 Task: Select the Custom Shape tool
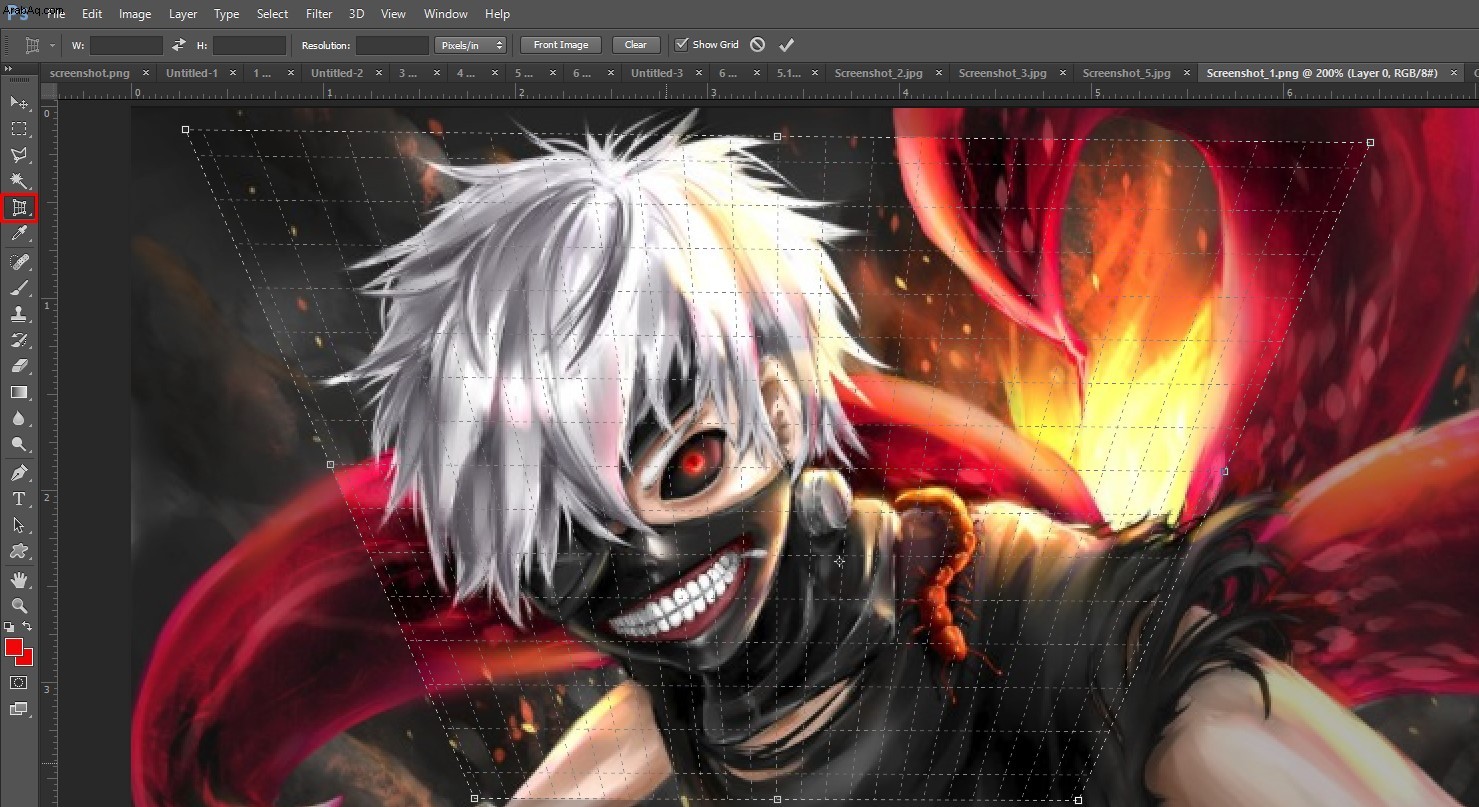click(19, 551)
